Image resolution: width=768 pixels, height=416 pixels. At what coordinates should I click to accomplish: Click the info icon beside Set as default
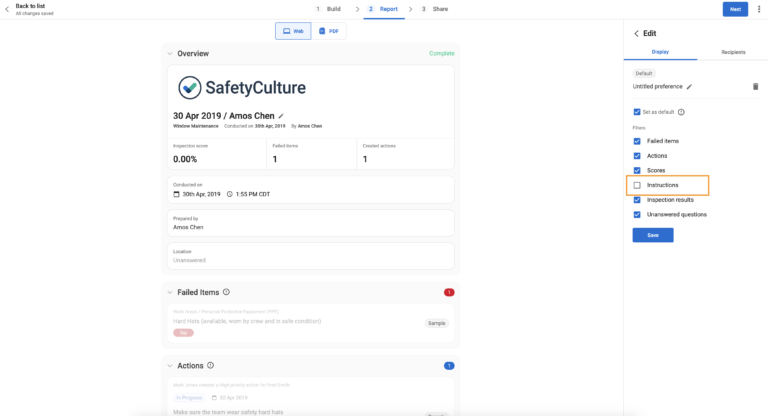pos(681,112)
